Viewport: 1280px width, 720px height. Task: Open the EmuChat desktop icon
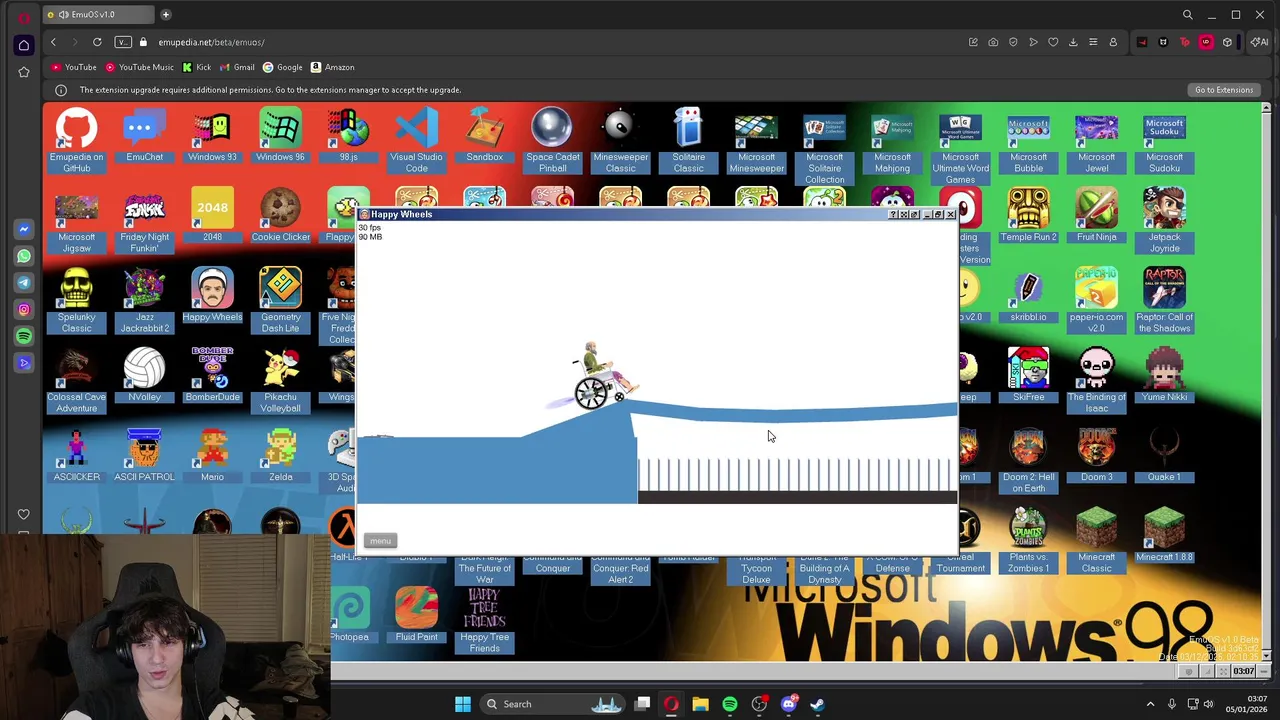[x=144, y=135]
